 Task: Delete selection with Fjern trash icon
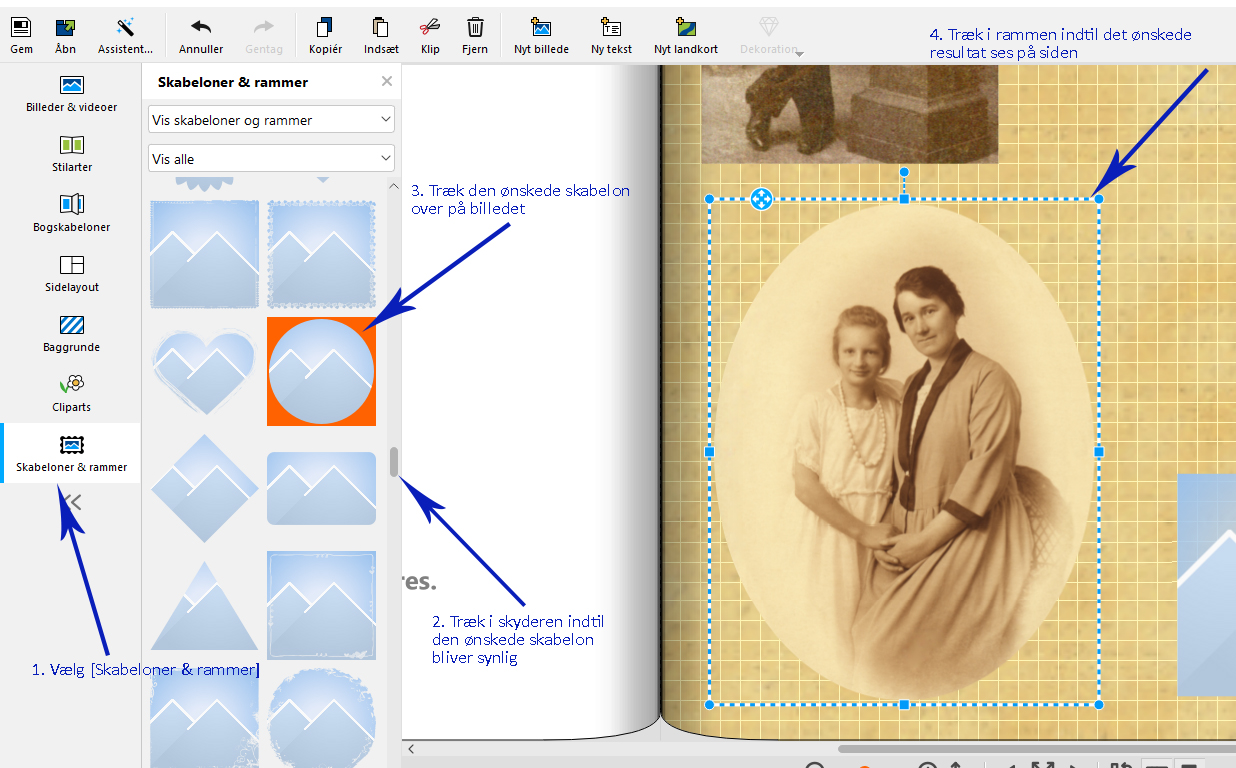[x=475, y=34]
